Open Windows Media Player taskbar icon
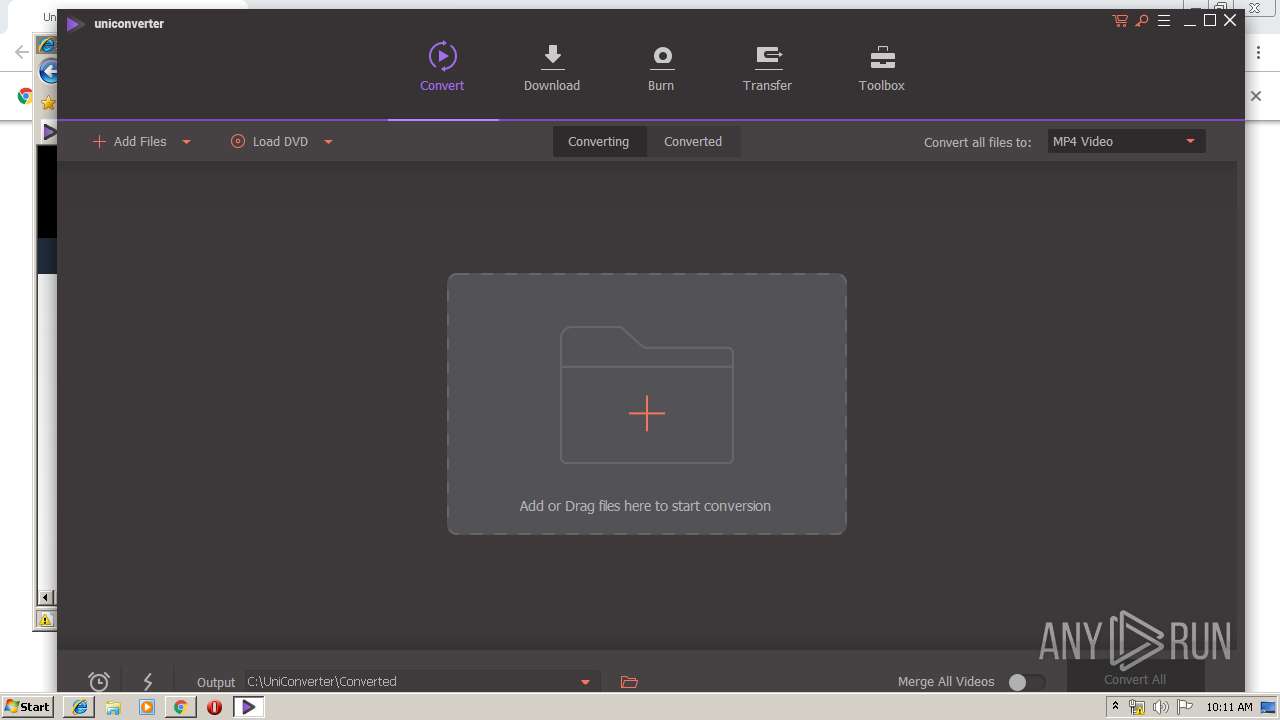The width and height of the screenshot is (1280, 720). point(147,707)
